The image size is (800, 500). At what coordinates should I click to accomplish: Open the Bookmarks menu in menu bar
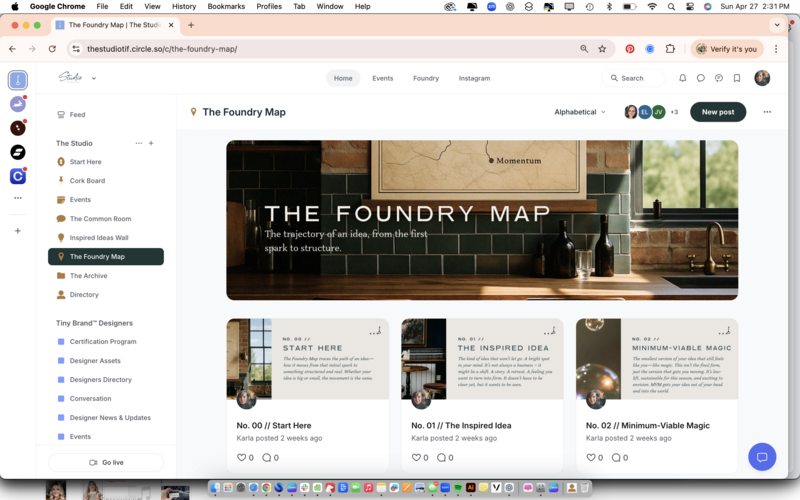(226, 6)
